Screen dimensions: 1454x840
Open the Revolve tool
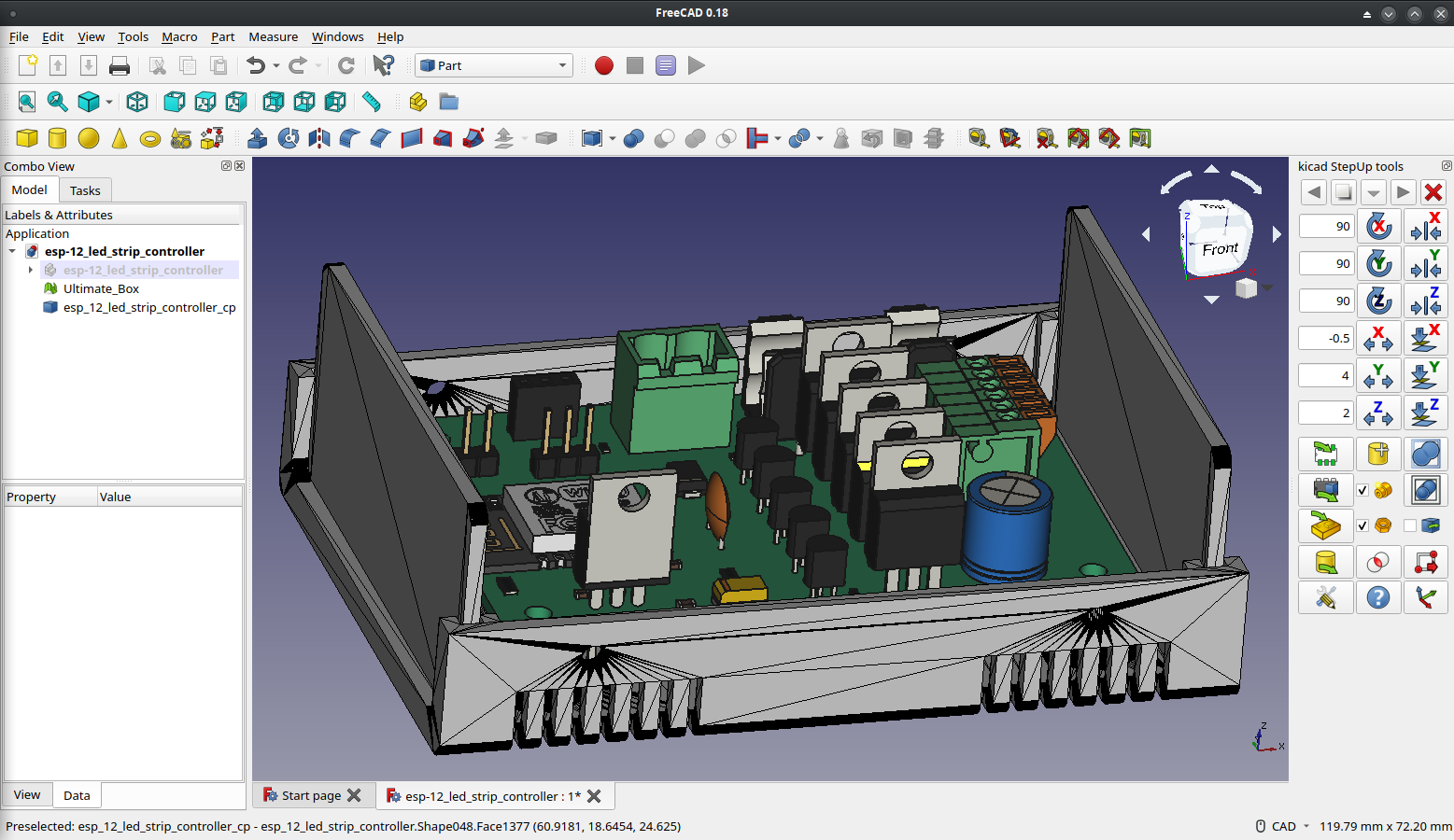(x=288, y=138)
